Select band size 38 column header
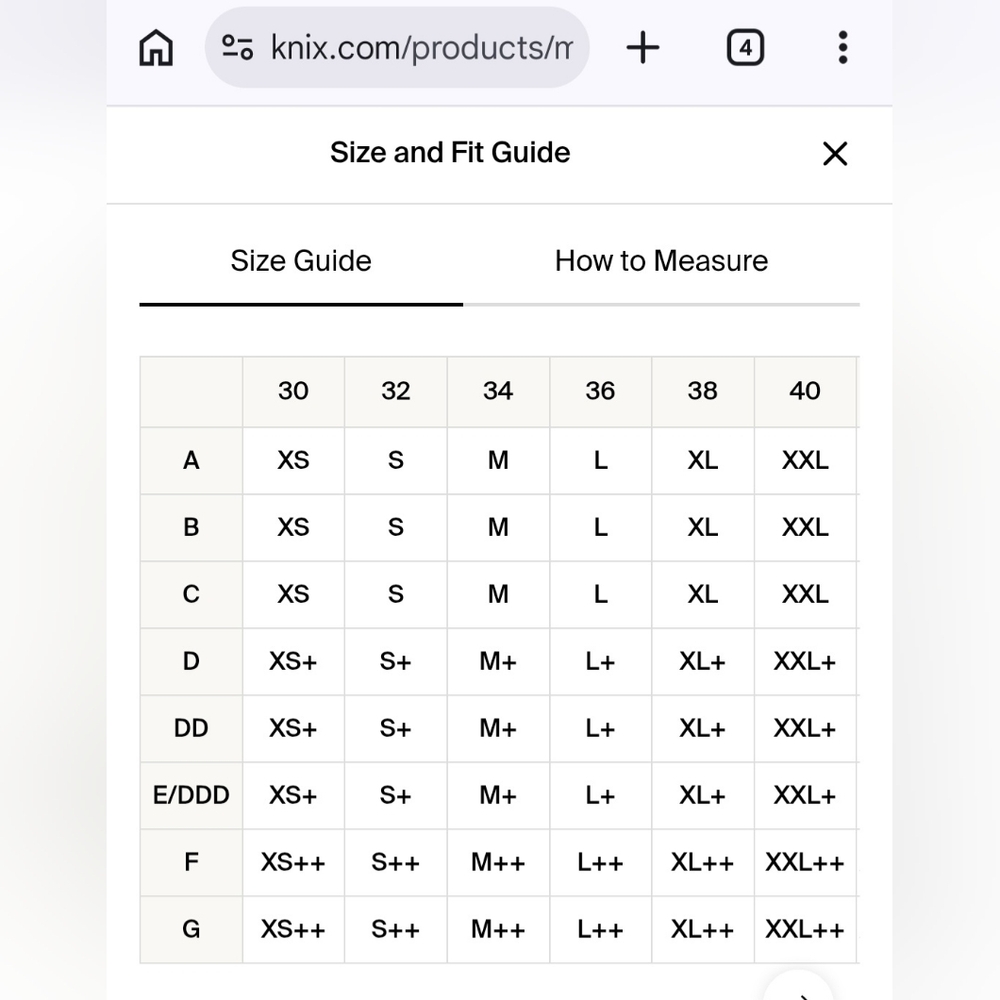This screenshot has width=1000, height=1000. [703, 392]
